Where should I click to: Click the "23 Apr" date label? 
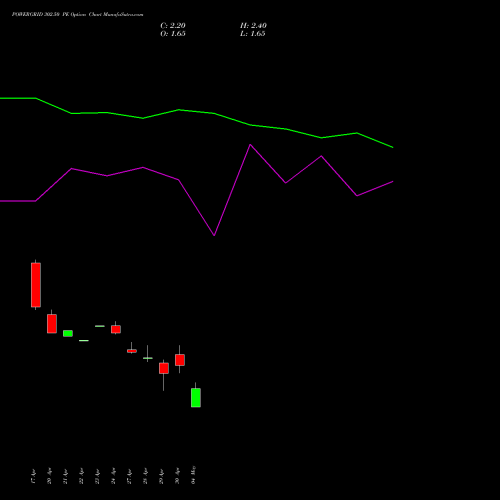click(x=97, y=476)
